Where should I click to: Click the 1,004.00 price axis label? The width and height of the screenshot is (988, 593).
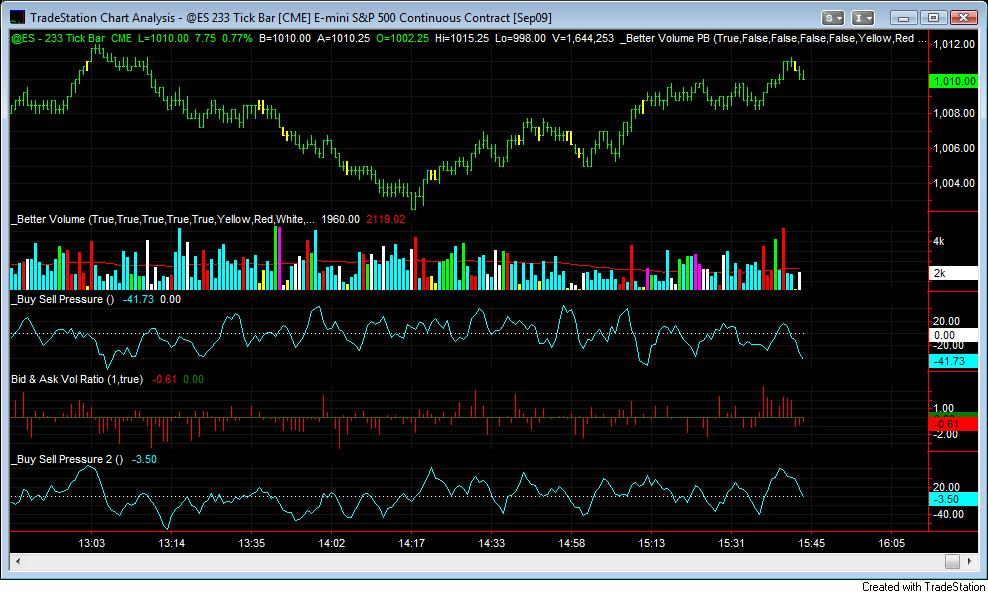coord(954,183)
